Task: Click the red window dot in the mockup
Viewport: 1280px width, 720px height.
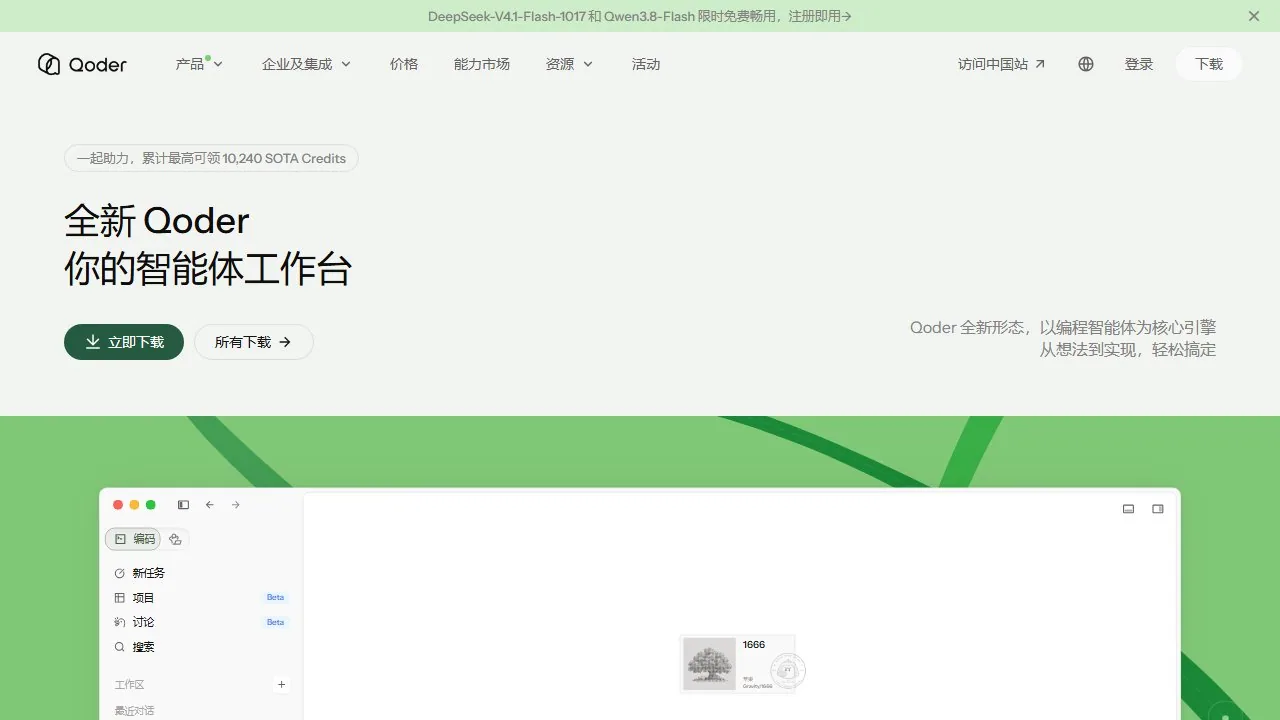Action: pyautogui.click(x=118, y=505)
